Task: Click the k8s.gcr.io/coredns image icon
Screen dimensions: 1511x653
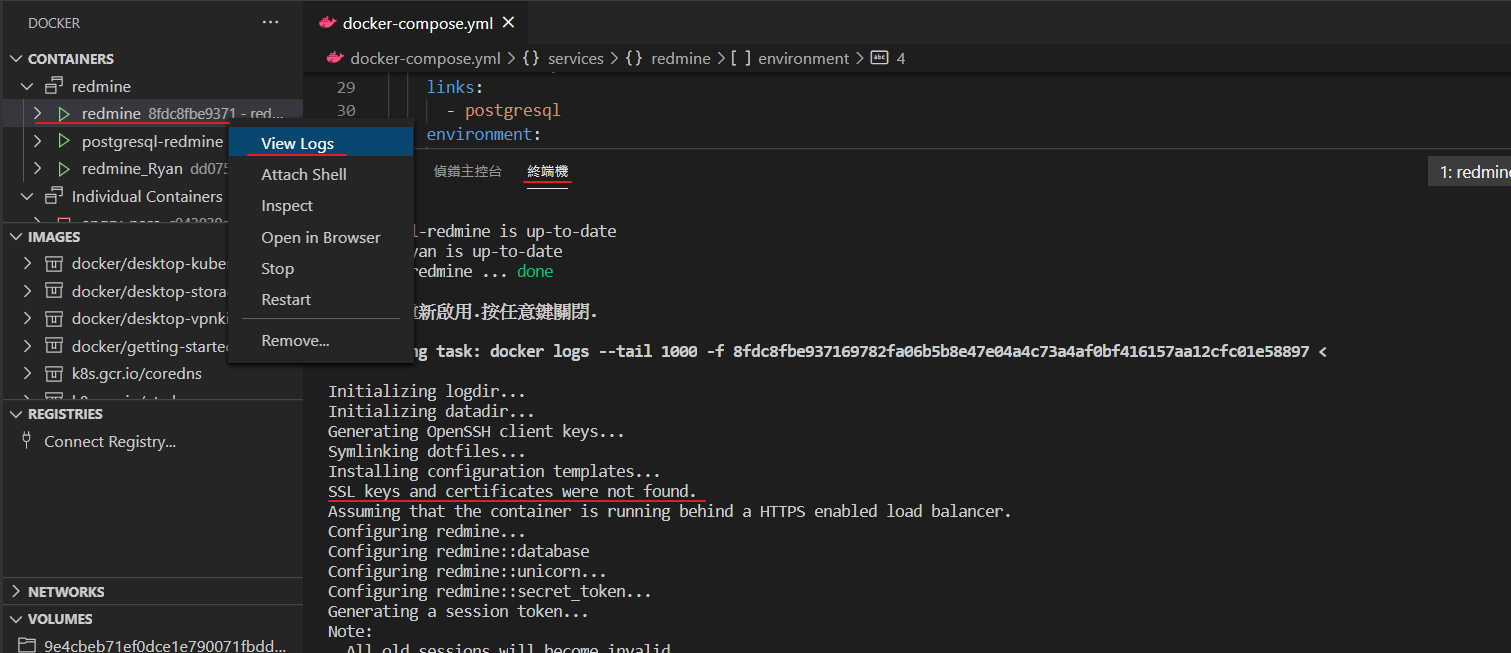Action: 54,373
